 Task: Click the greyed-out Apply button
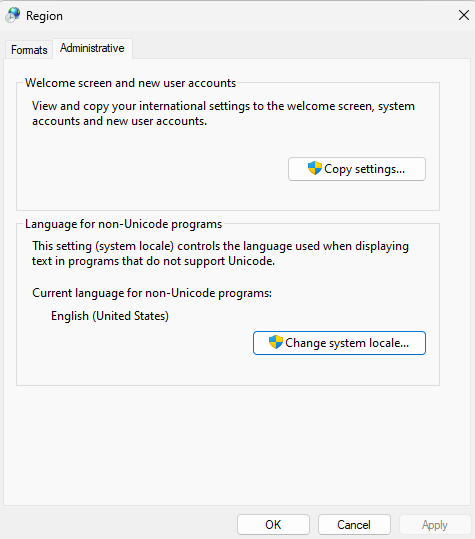[x=435, y=525]
